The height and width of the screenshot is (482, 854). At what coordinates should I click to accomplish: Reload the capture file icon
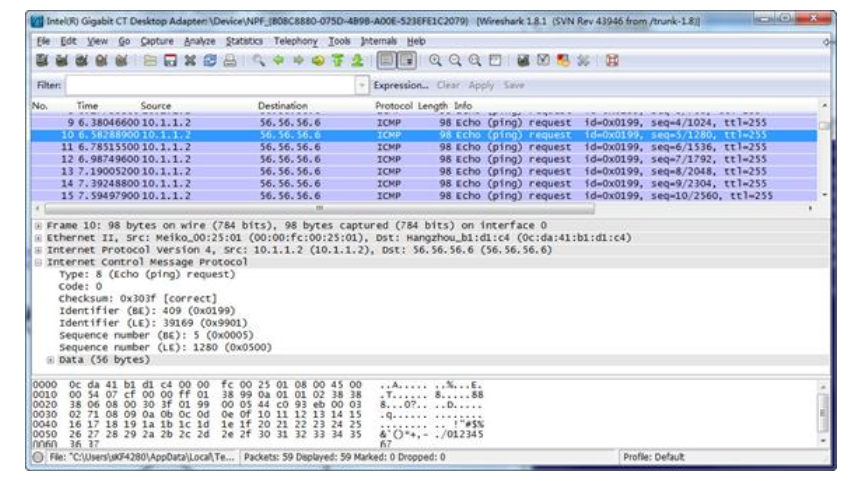(x=210, y=60)
